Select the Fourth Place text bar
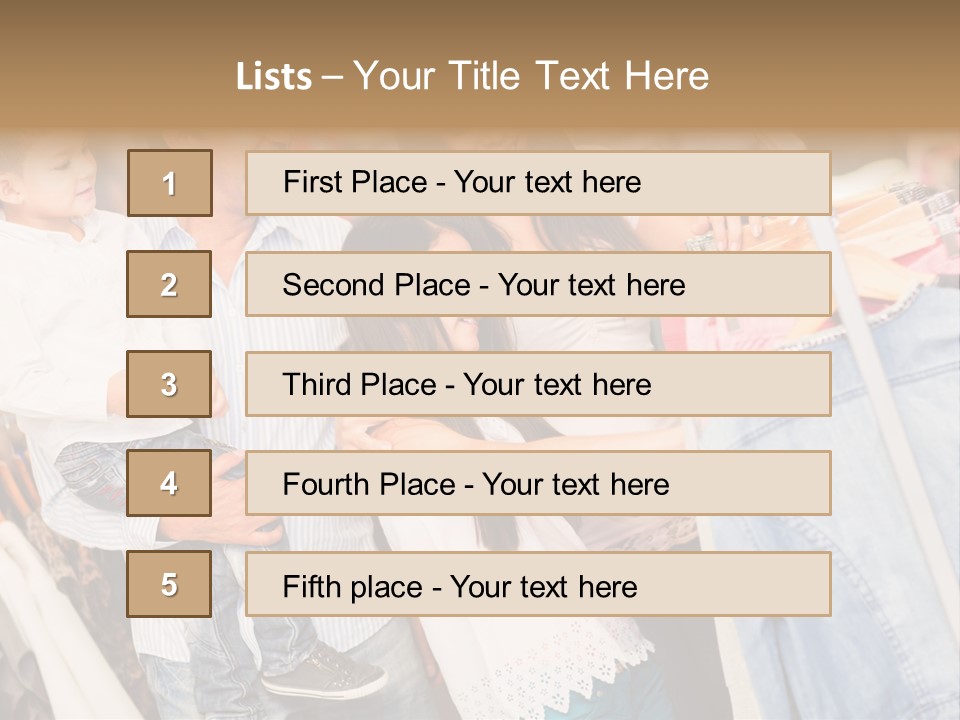Image resolution: width=960 pixels, height=720 pixels. click(x=538, y=483)
